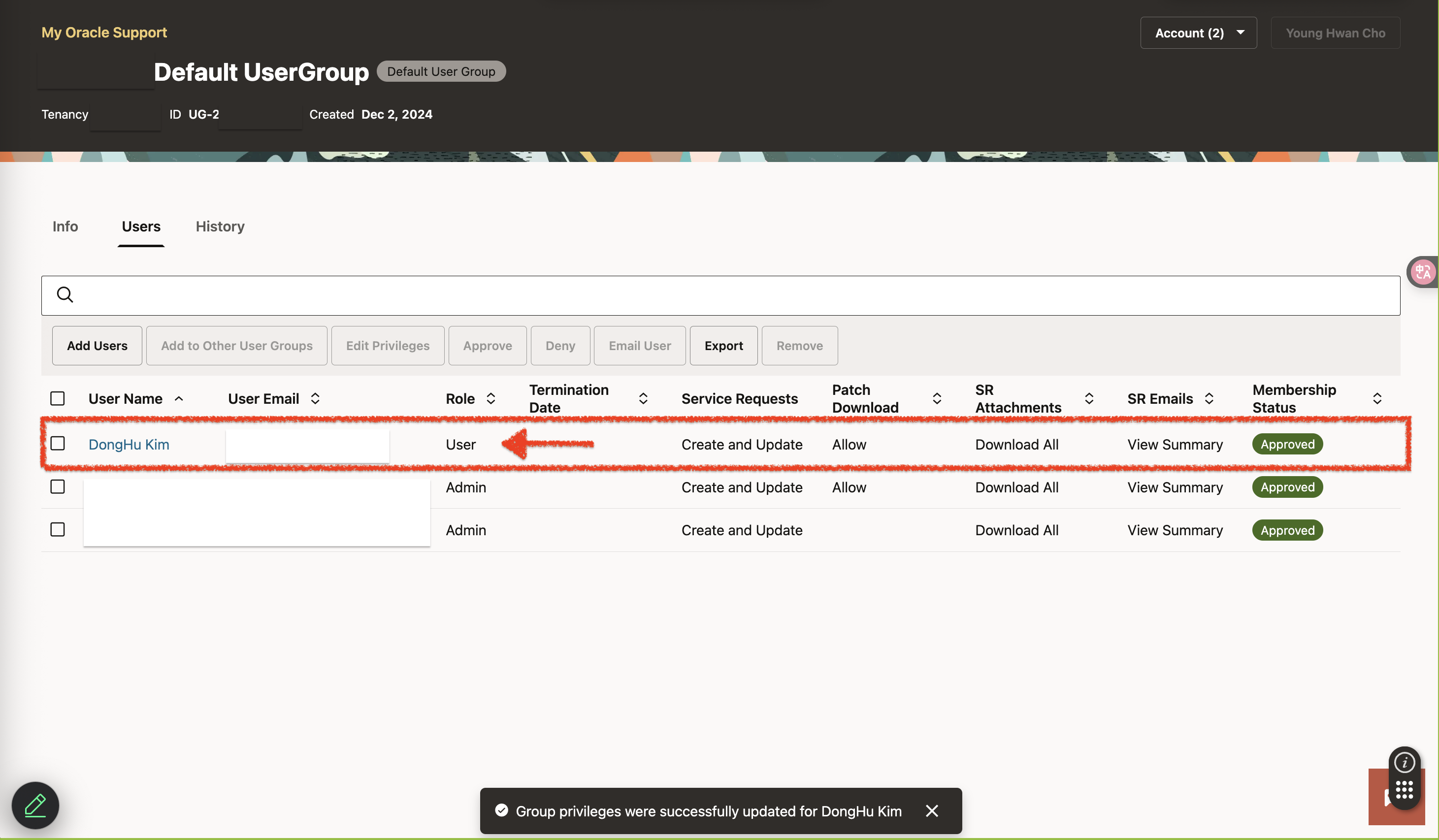Image resolution: width=1439 pixels, height=840 pixels.
Task: Open the nine-dot grid menu icon
Action: [1404, 790]
